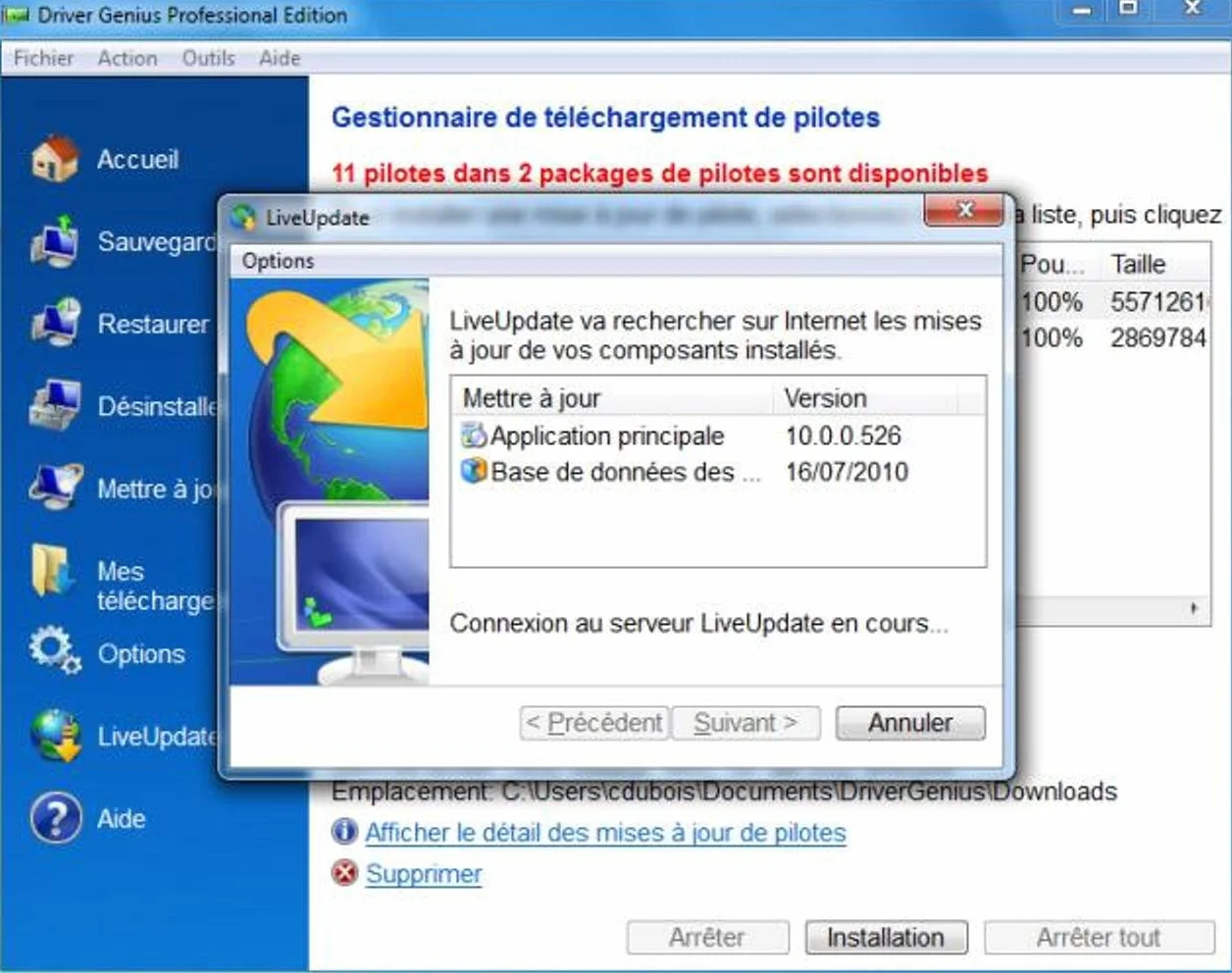Click the Mettre à jour column header
The width and height of the screenshot is (1232, 973).
click(613, 398)
